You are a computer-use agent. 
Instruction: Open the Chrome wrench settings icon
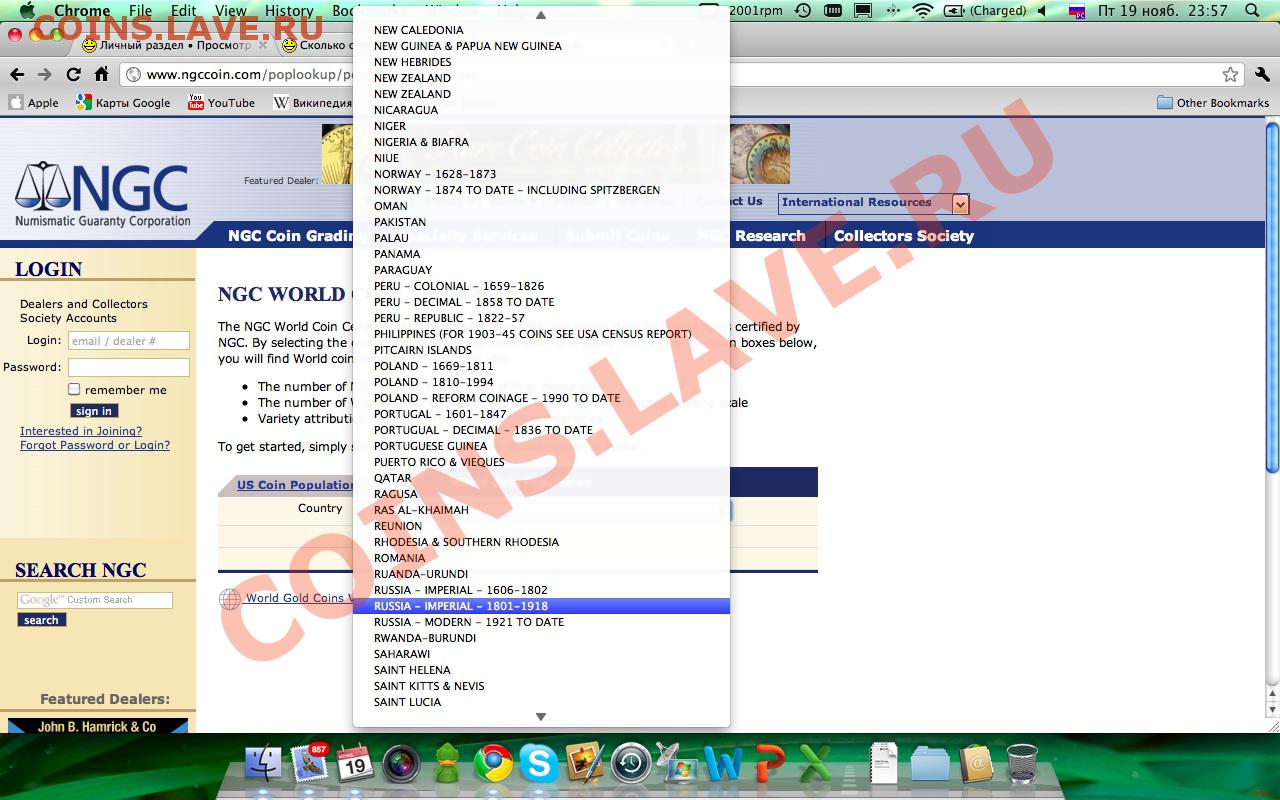pos(1264,75)
